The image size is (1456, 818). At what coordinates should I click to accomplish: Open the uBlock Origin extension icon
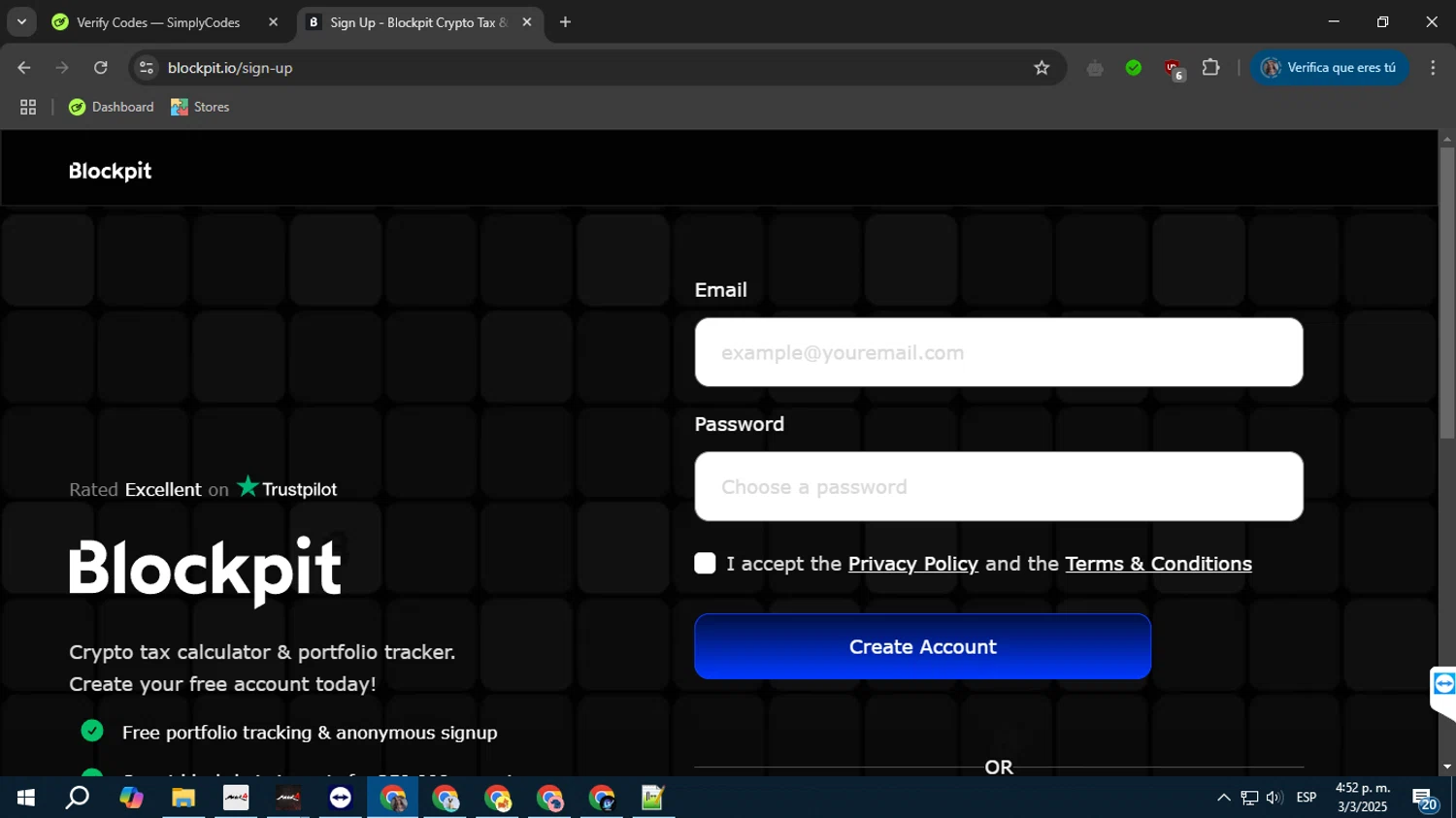tap(1174, 69)
